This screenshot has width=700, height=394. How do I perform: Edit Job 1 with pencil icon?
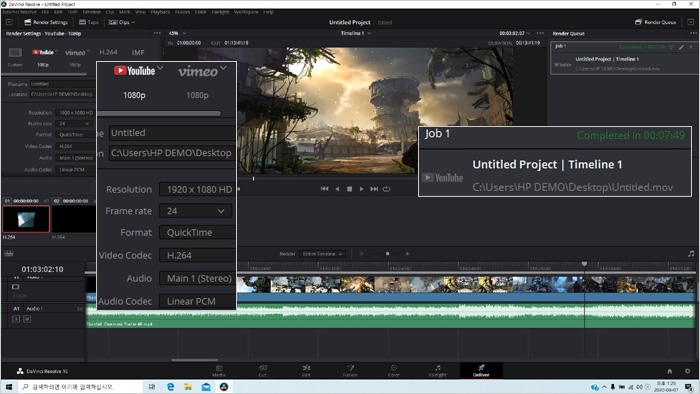682,46
